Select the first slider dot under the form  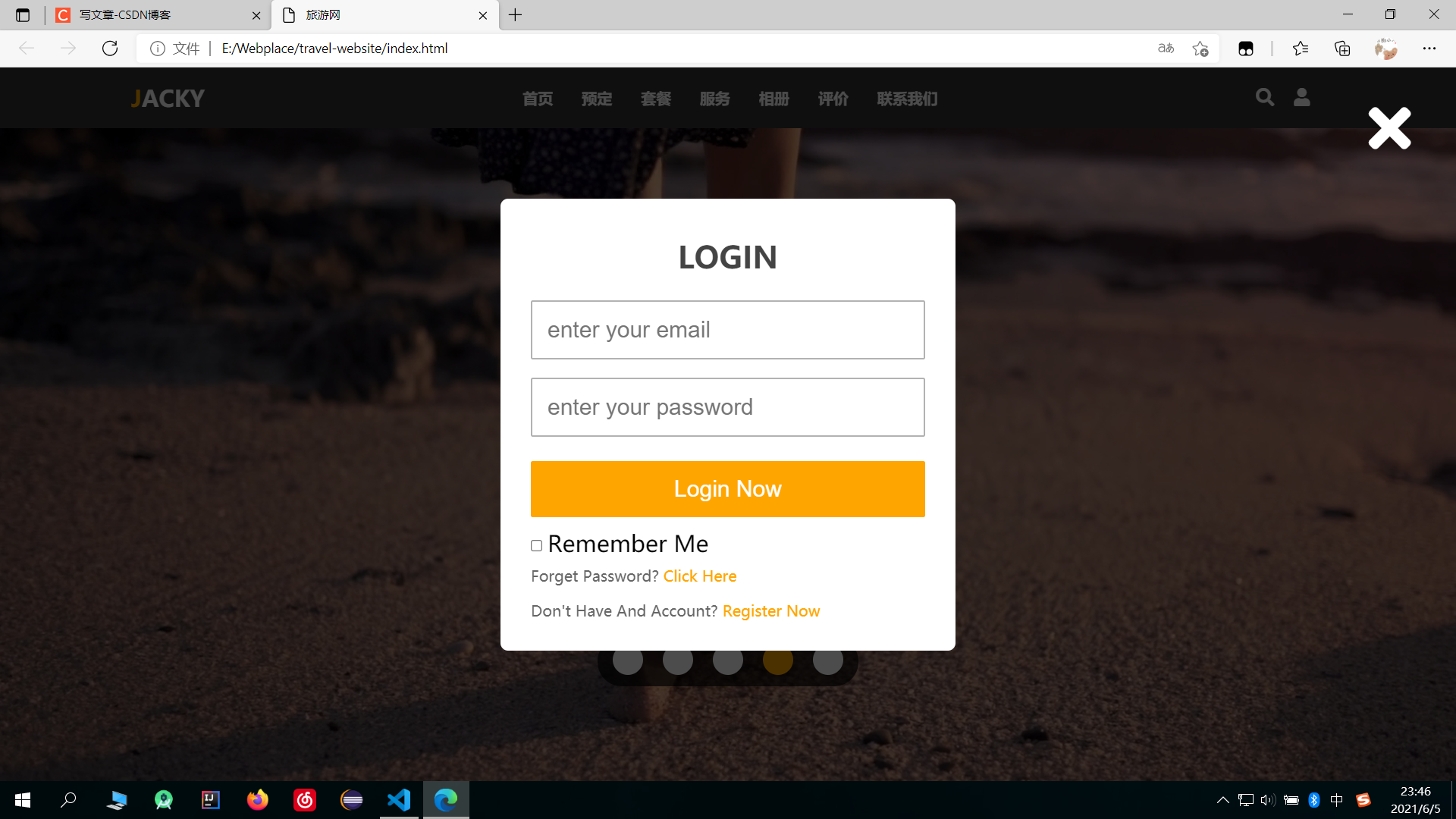click(x=627, y=661)
